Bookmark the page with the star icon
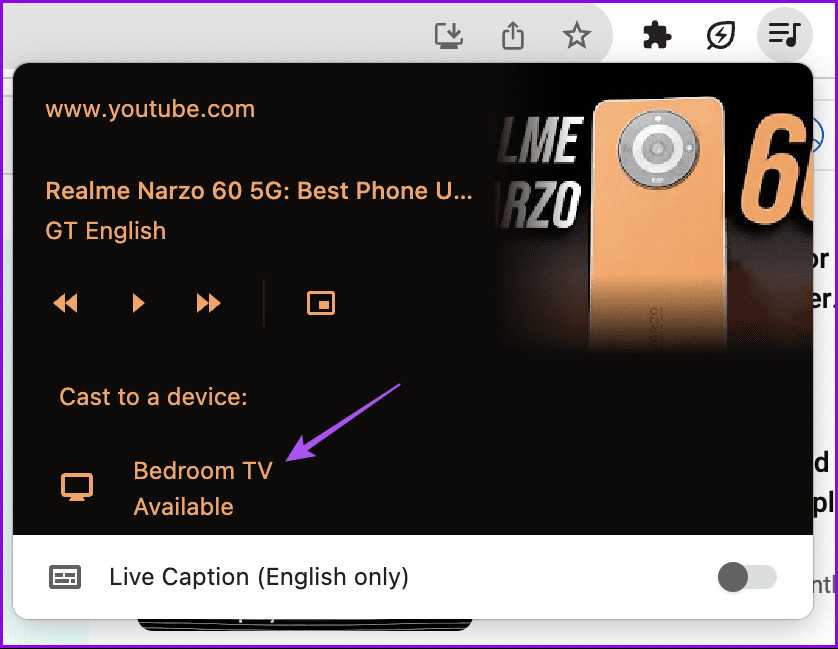 [577, 35]
